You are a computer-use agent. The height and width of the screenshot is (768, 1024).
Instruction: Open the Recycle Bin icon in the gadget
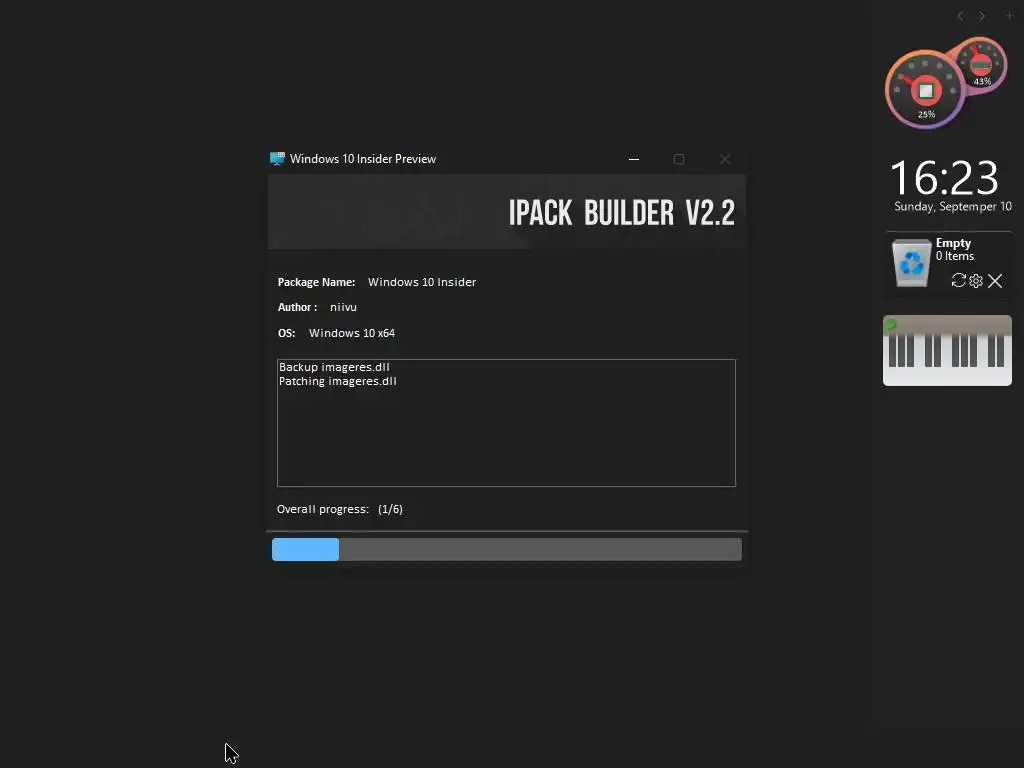coord(912,263)
